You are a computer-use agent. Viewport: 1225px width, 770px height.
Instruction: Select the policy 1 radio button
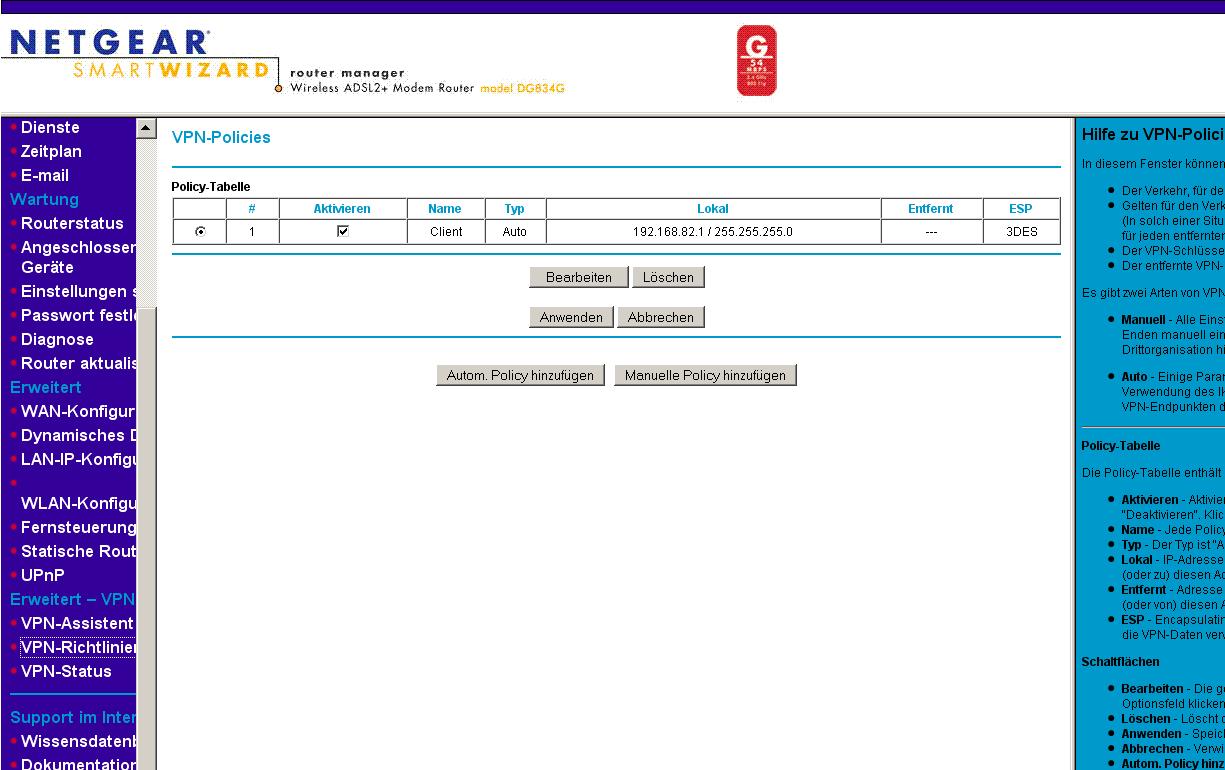coord(201,231)
